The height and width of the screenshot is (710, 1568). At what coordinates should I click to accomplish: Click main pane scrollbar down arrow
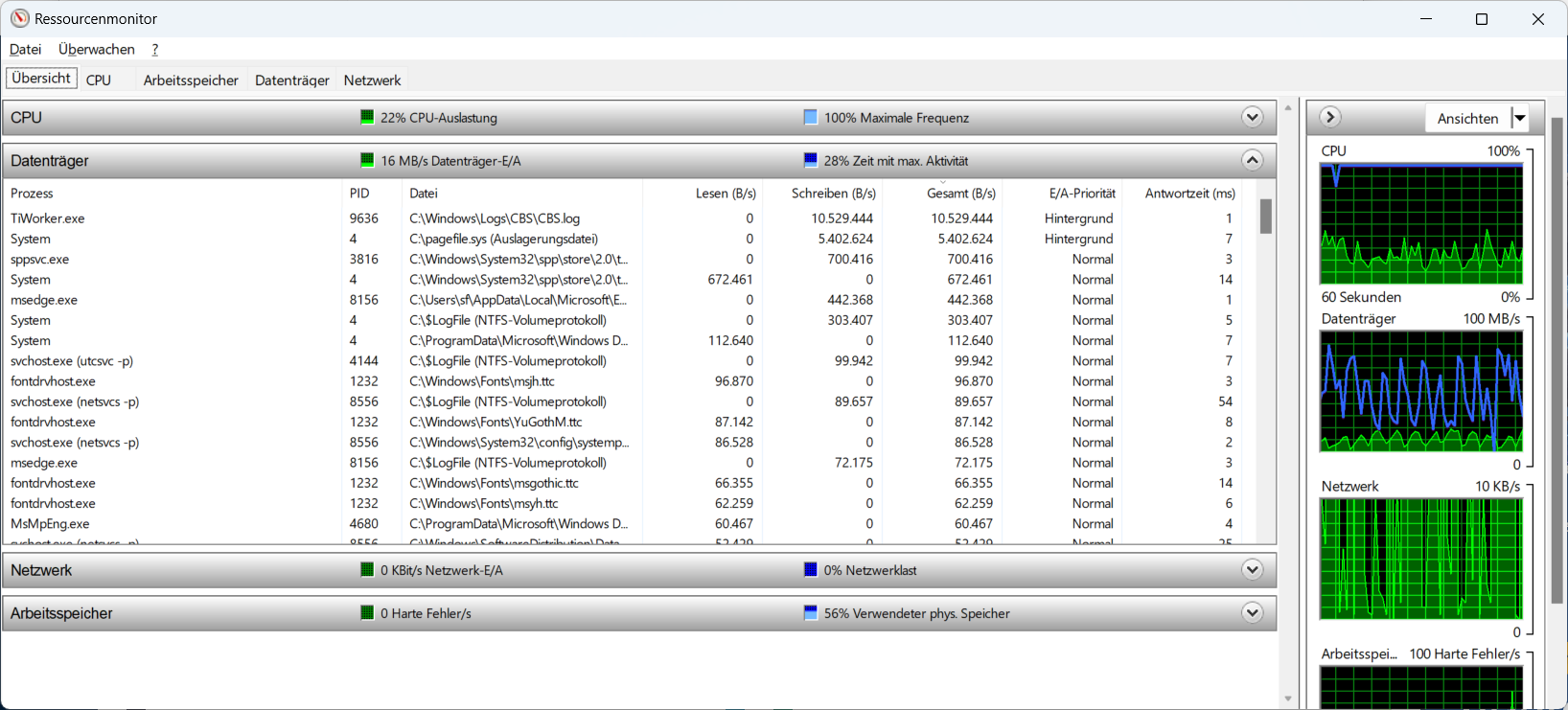(1288, 699)
